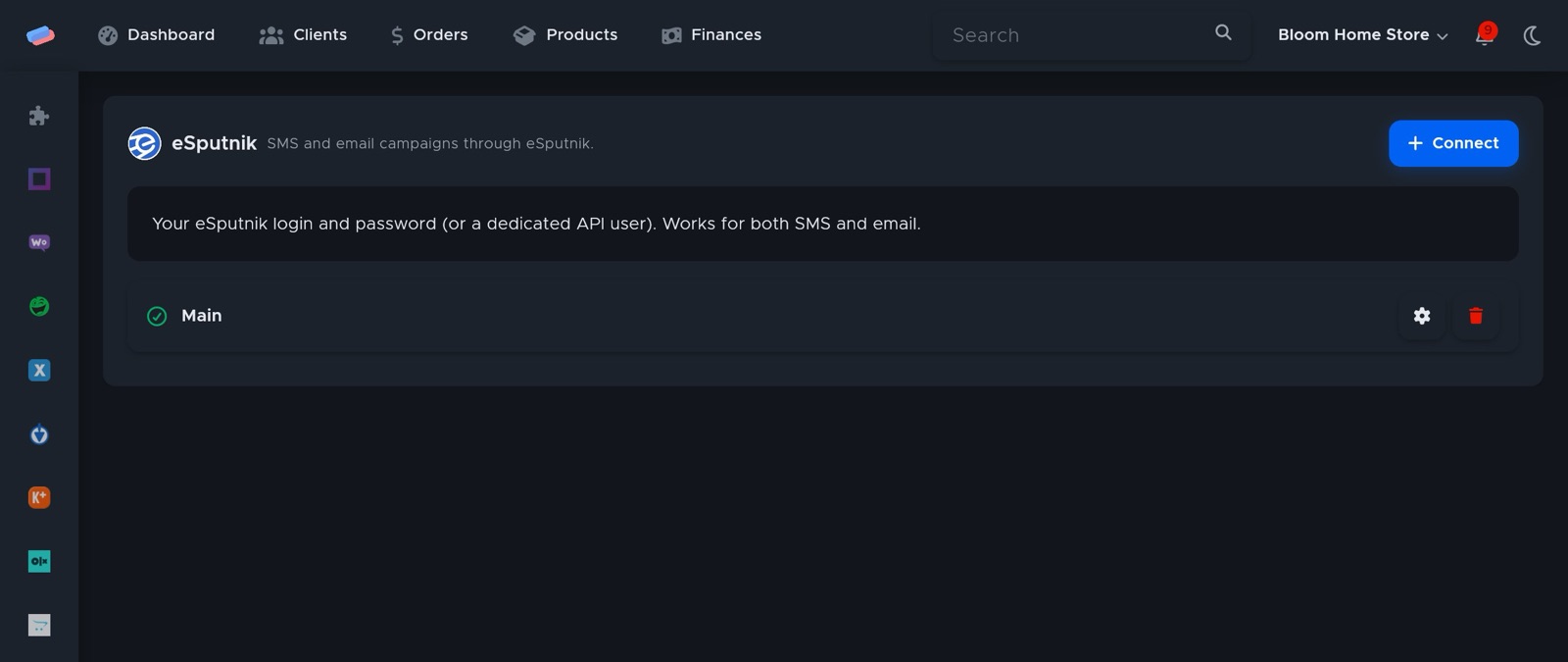Open the Orders section
Screen dimensions: 1568x662
[x=429, y=35]
